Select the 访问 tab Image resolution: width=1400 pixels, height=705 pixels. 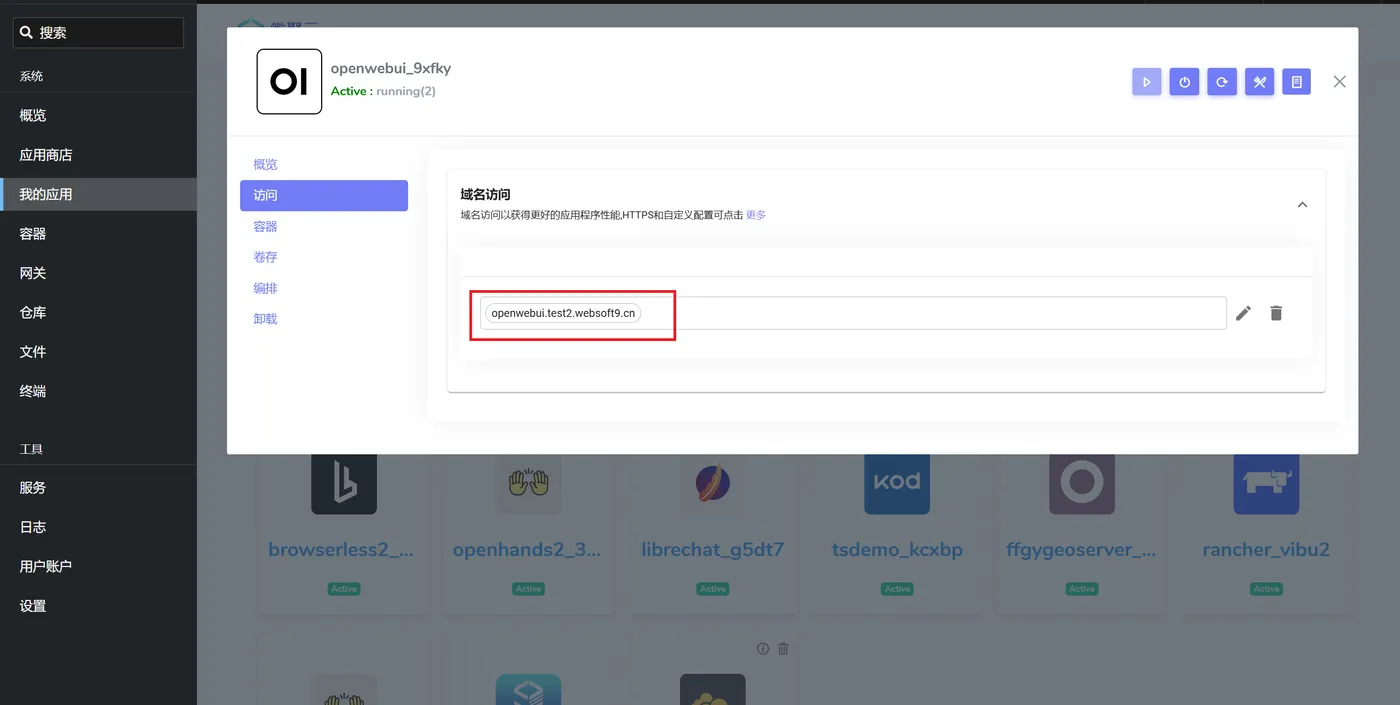pos(324,195)
